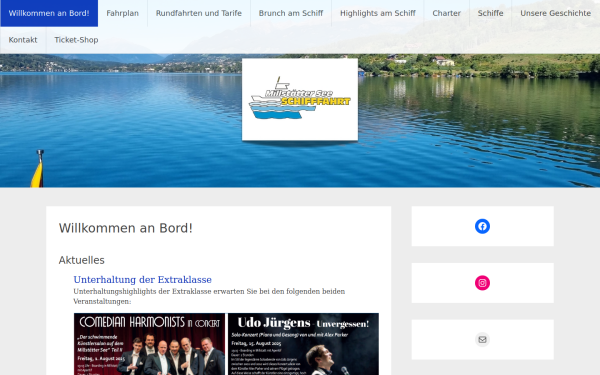Open the Comedian Harmonists concert poster
Screen dimensions: 600x375
coord(149,344)
